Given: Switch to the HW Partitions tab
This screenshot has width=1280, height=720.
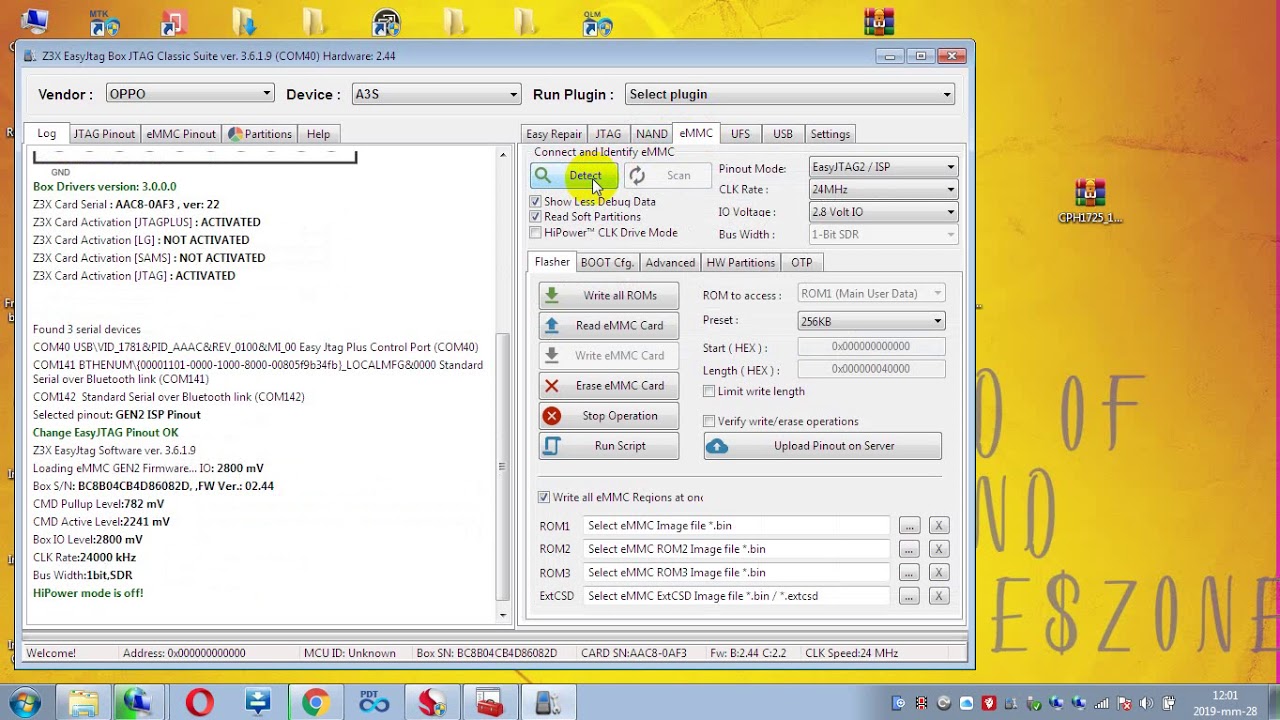Looking at the screenshot, I should coord(740,263).
